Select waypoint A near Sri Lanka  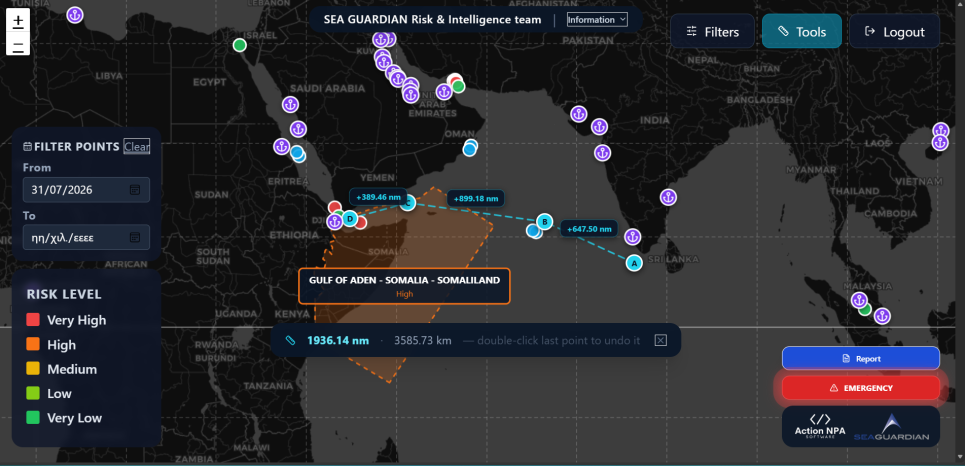coord(634,263)
